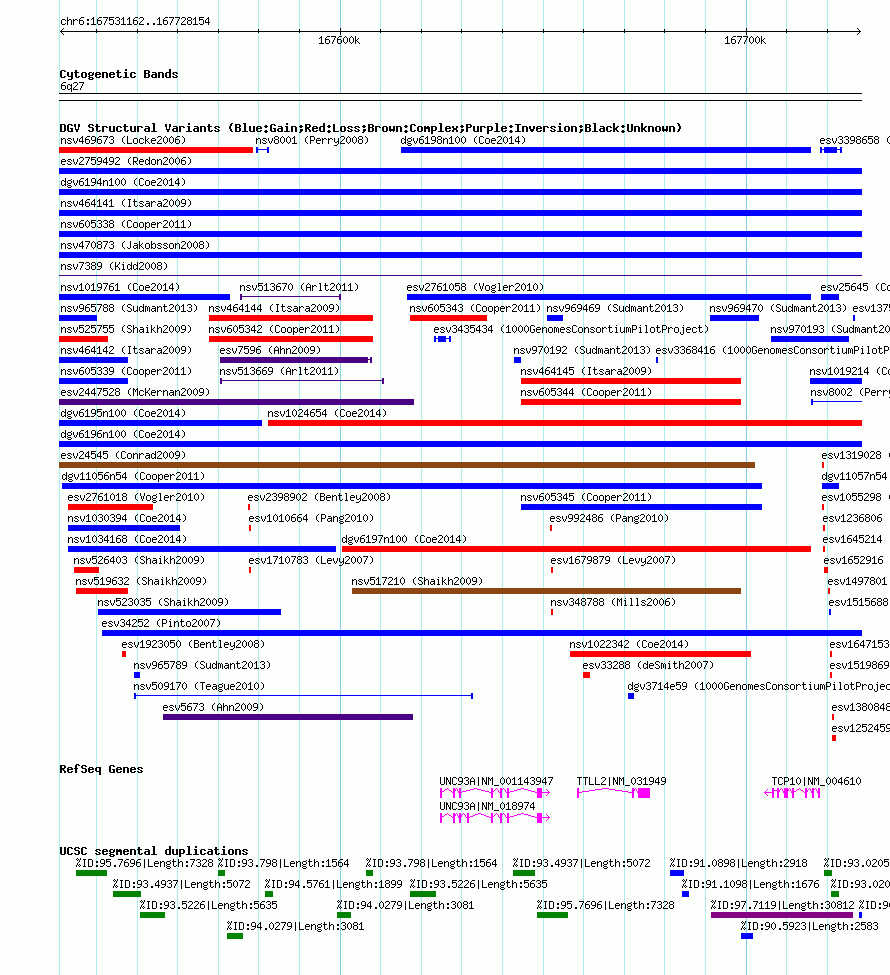Click esv2398902 (Bentley2008) label
Screen dimensions: 890x975
click(x=319, y=497)
